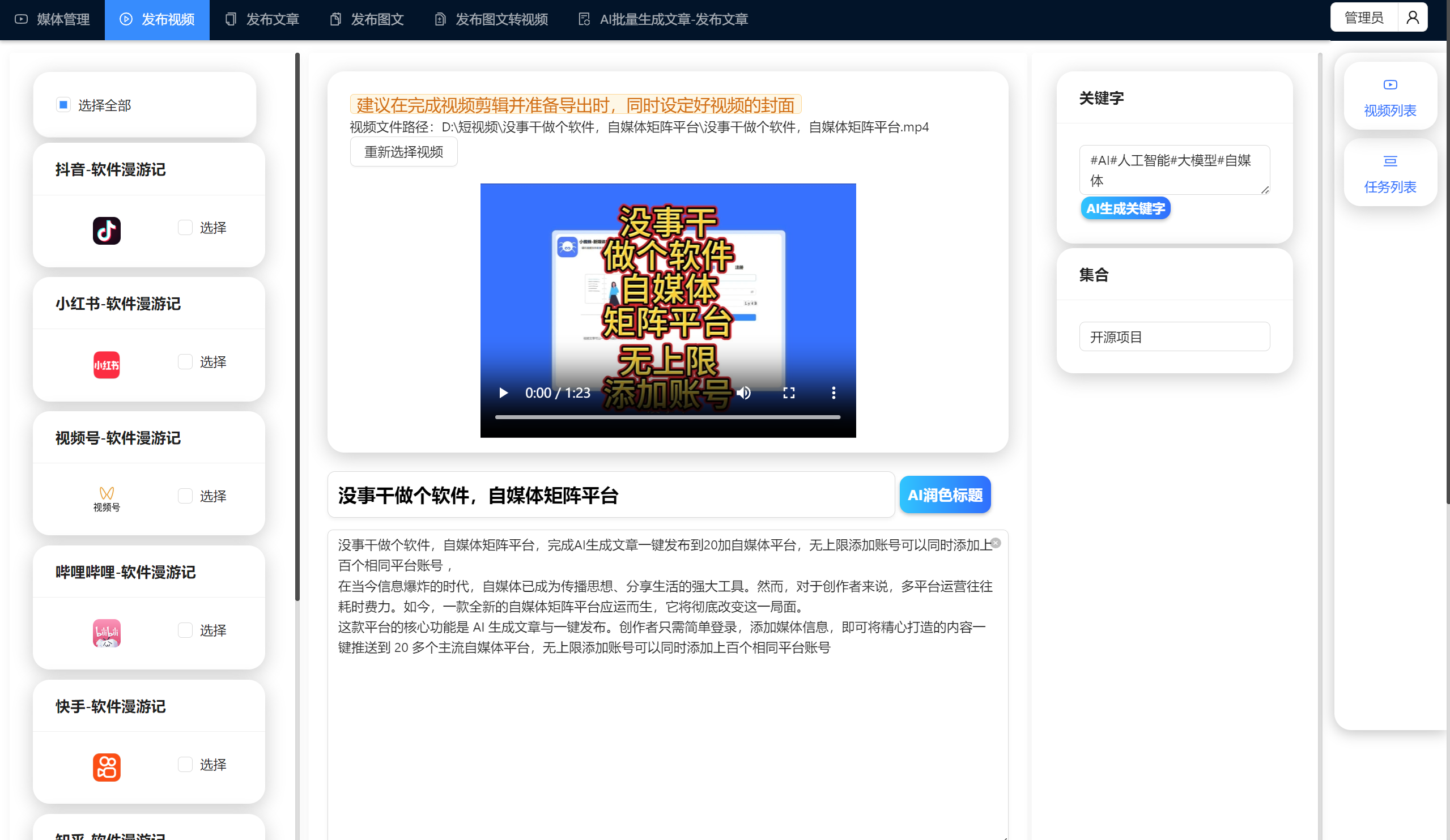Clear description text using the X icon
This screenshot has width=1450, height=840.
pyautogui.click(x=996, y=543)
